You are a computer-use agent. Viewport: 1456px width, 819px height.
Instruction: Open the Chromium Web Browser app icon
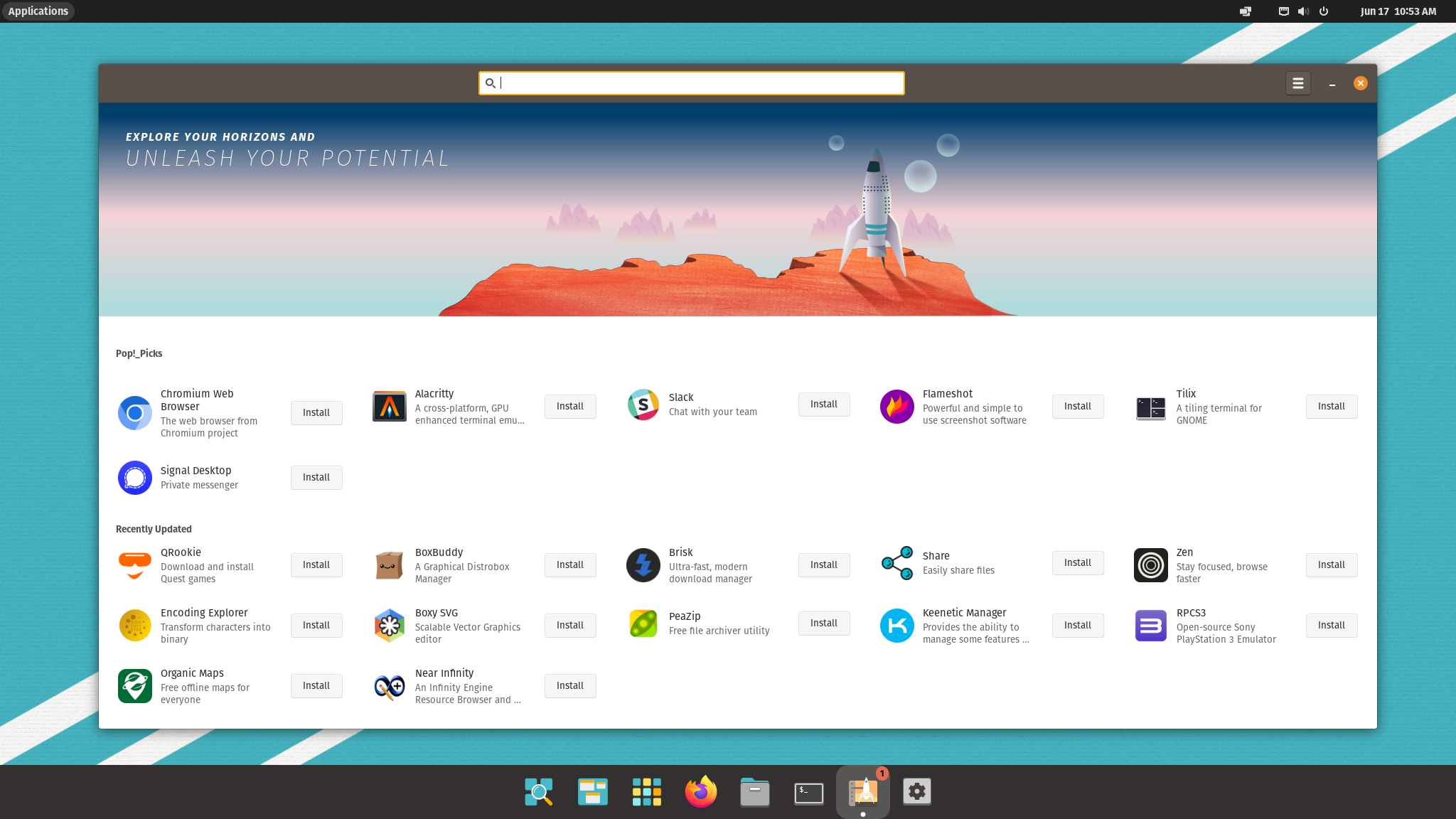[x=135, y=413]
